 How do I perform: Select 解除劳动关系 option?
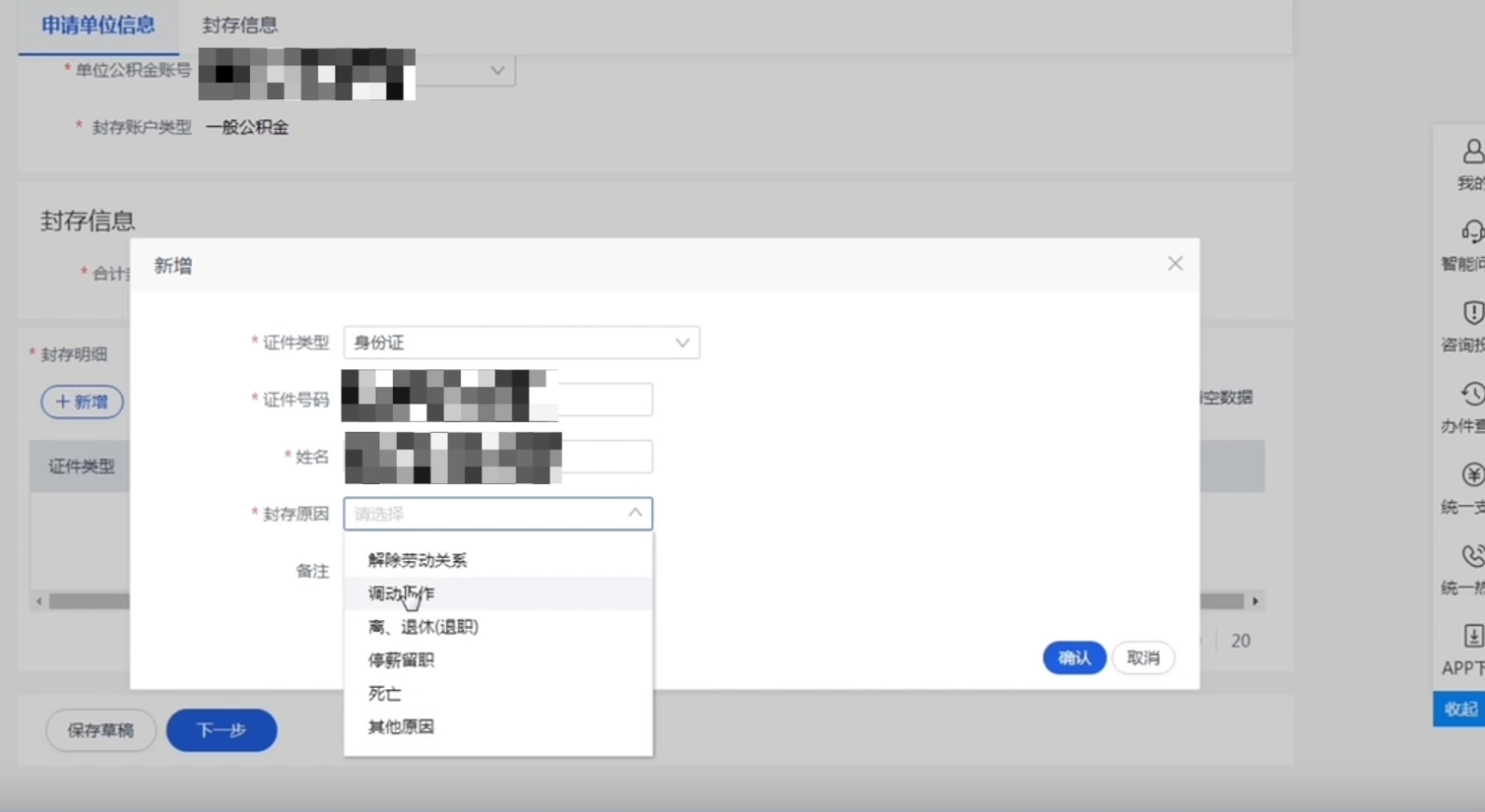tap(497, 560)
